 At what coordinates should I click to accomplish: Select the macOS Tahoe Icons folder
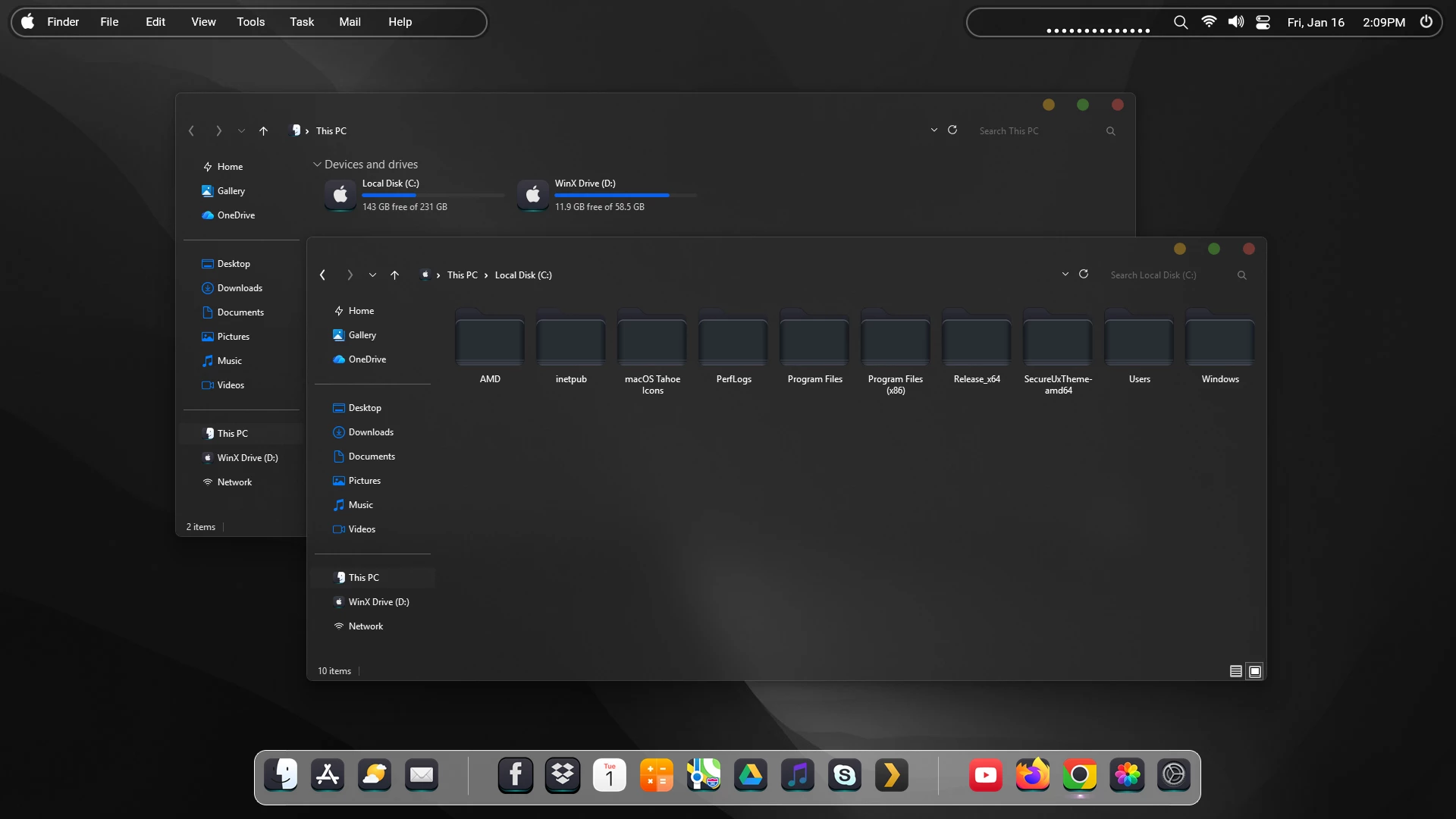(x=652, y=352)
